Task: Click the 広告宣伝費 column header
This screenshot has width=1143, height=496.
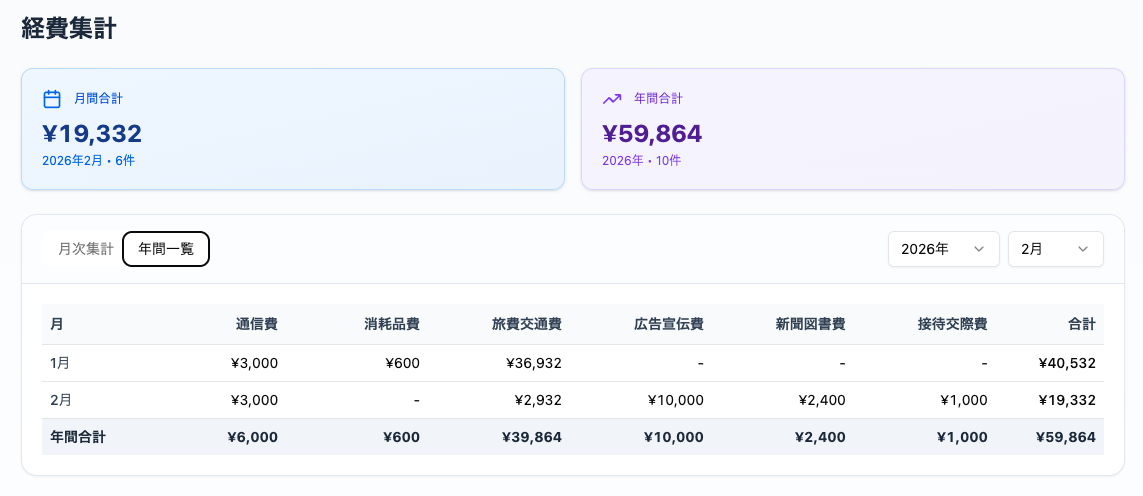Action: 669,324
